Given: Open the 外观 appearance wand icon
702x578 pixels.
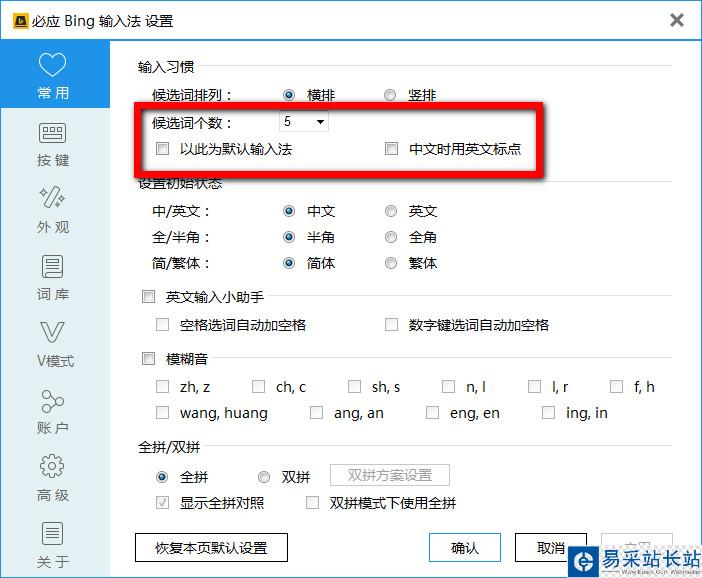Looking at the screenshot, I should point(53,210).
